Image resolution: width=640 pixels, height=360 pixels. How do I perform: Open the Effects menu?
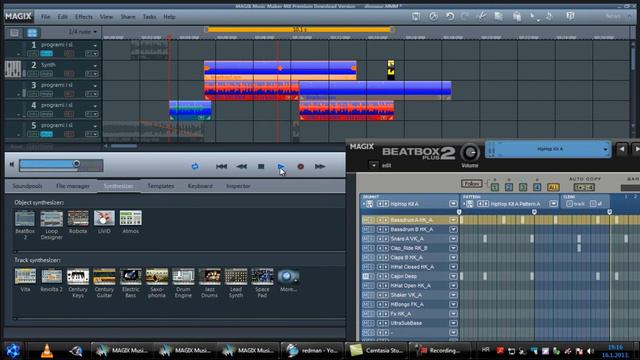pos(84,17)
